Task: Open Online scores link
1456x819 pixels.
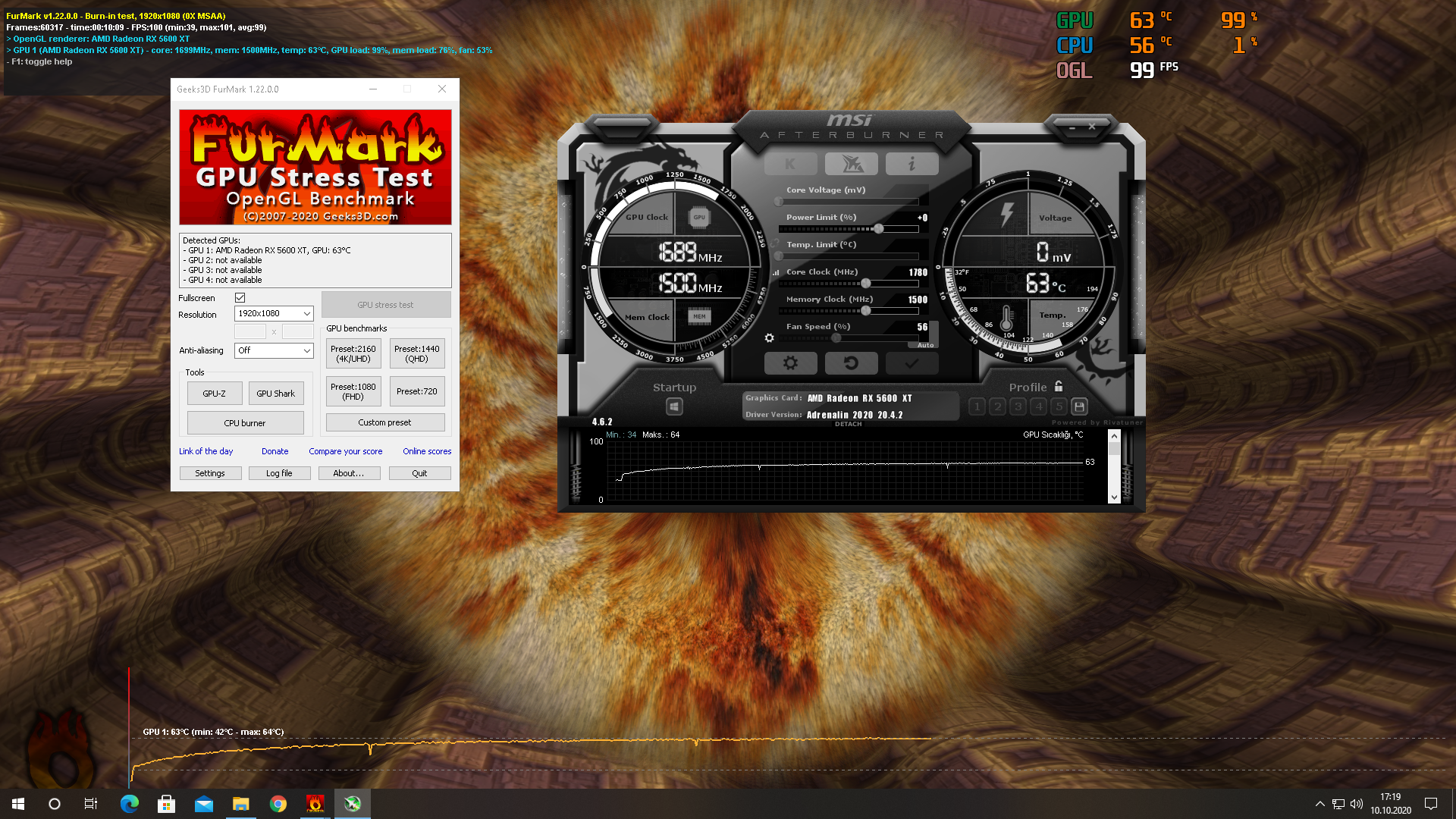Action: tap(427, 451)
